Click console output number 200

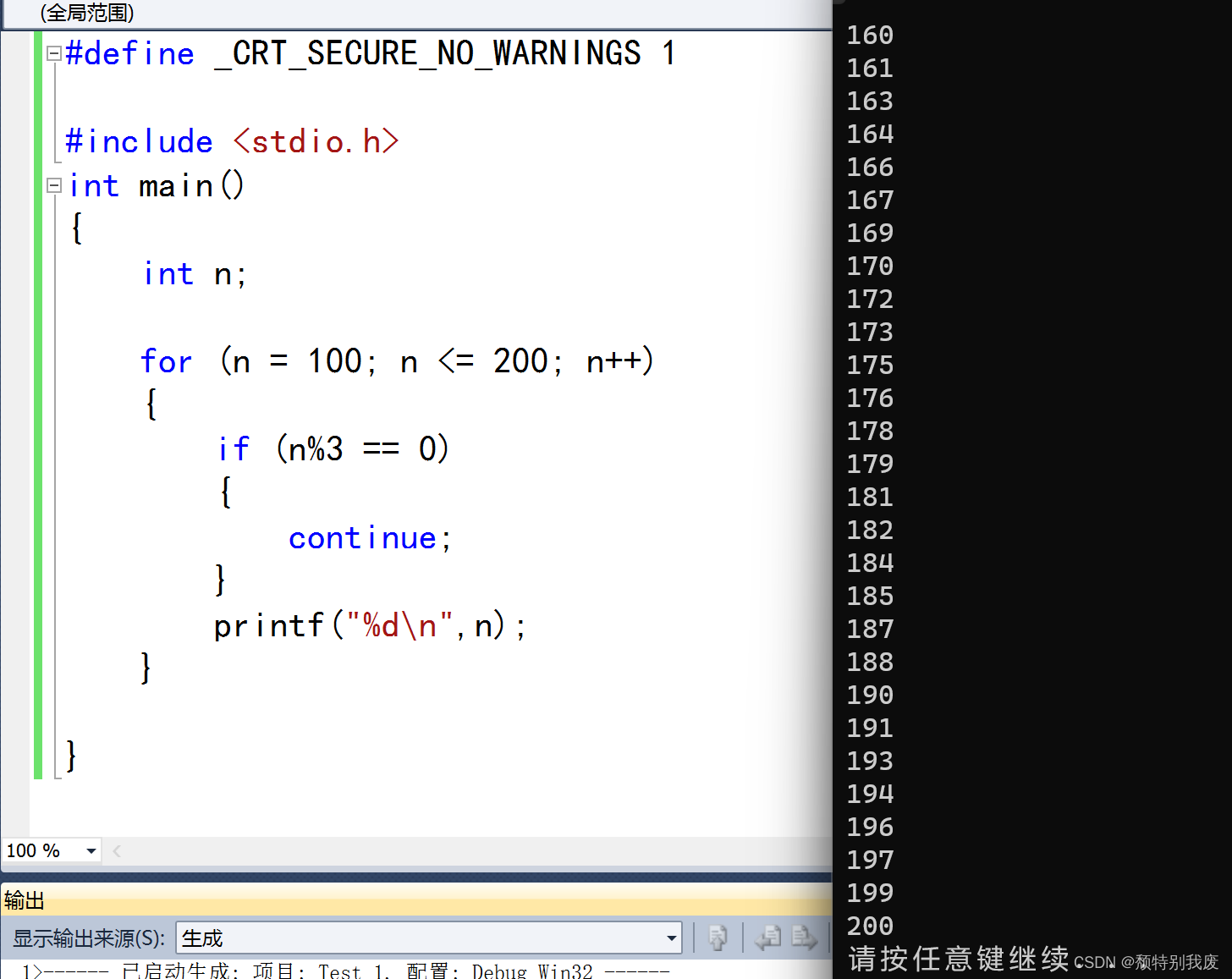pos(870,926)
